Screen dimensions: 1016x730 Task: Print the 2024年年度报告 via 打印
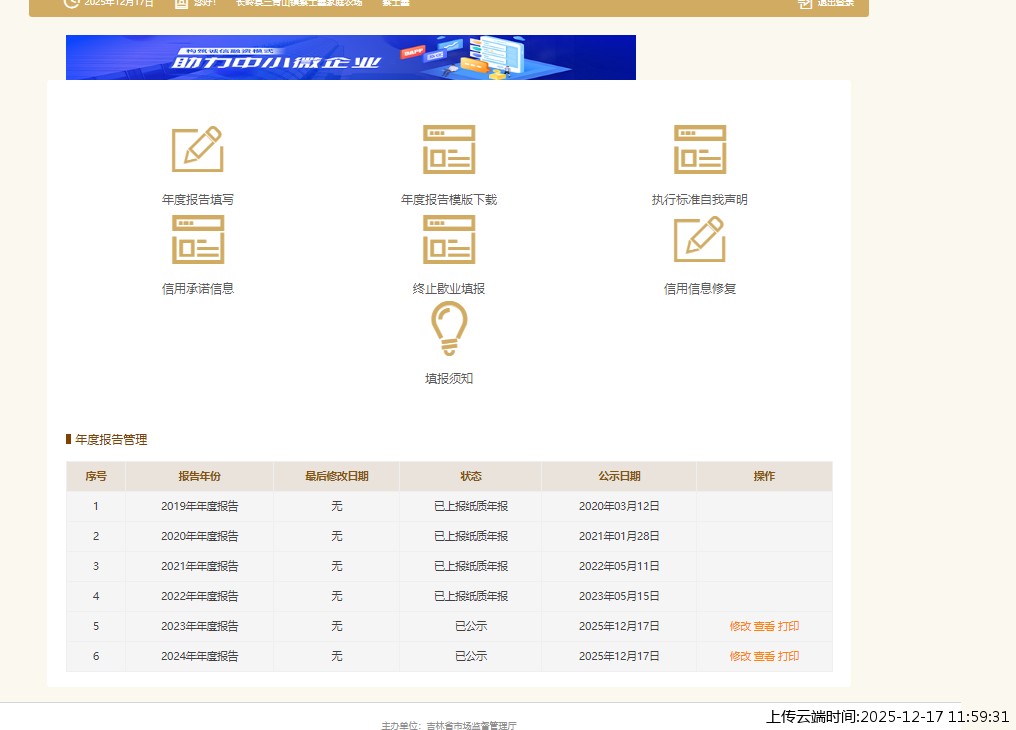click(x=788, y=657)
